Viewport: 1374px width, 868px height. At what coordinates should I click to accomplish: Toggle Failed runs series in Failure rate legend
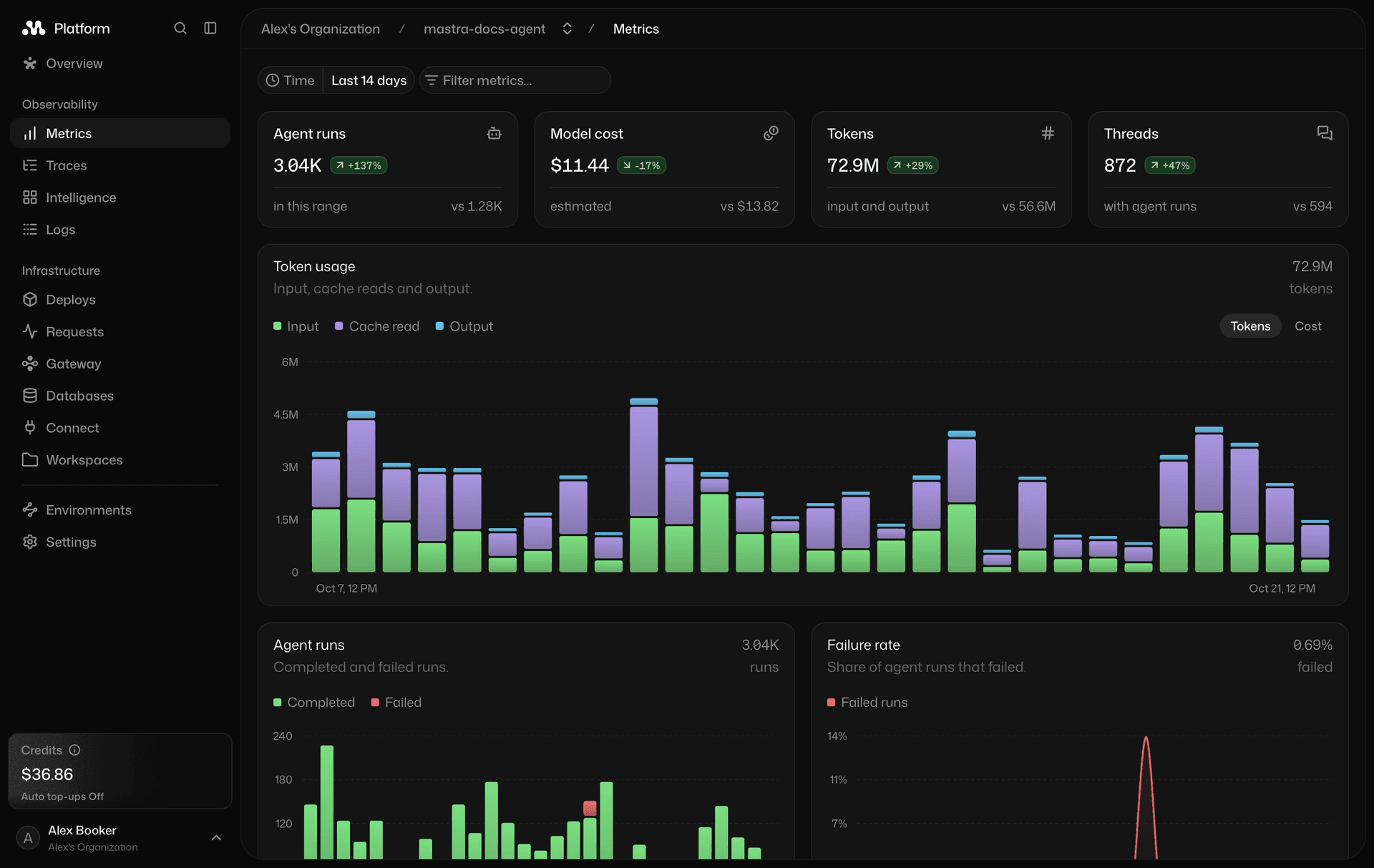(x=867, y=702)
